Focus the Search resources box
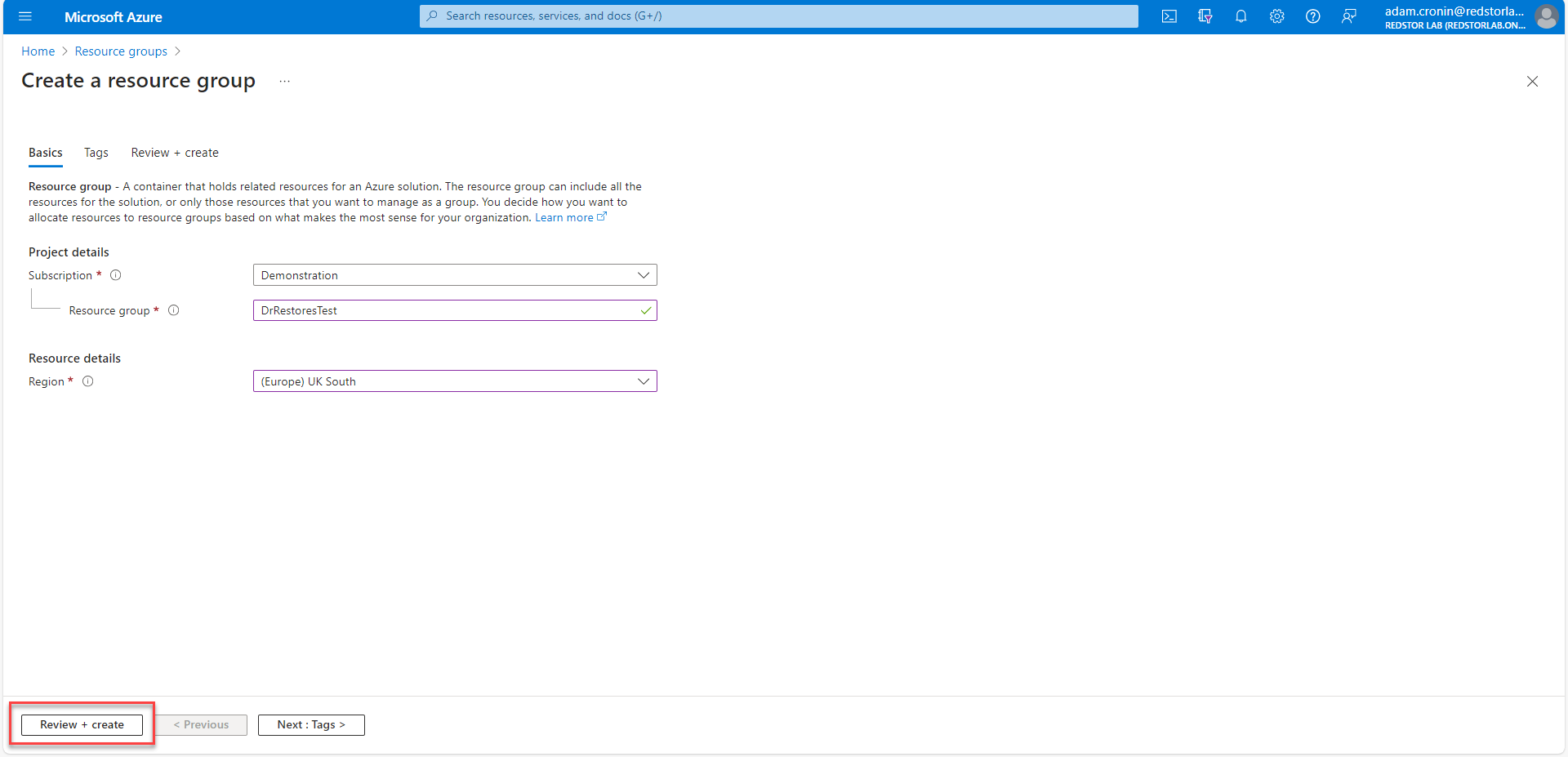The image size is (1568, 757). [778, 16]
